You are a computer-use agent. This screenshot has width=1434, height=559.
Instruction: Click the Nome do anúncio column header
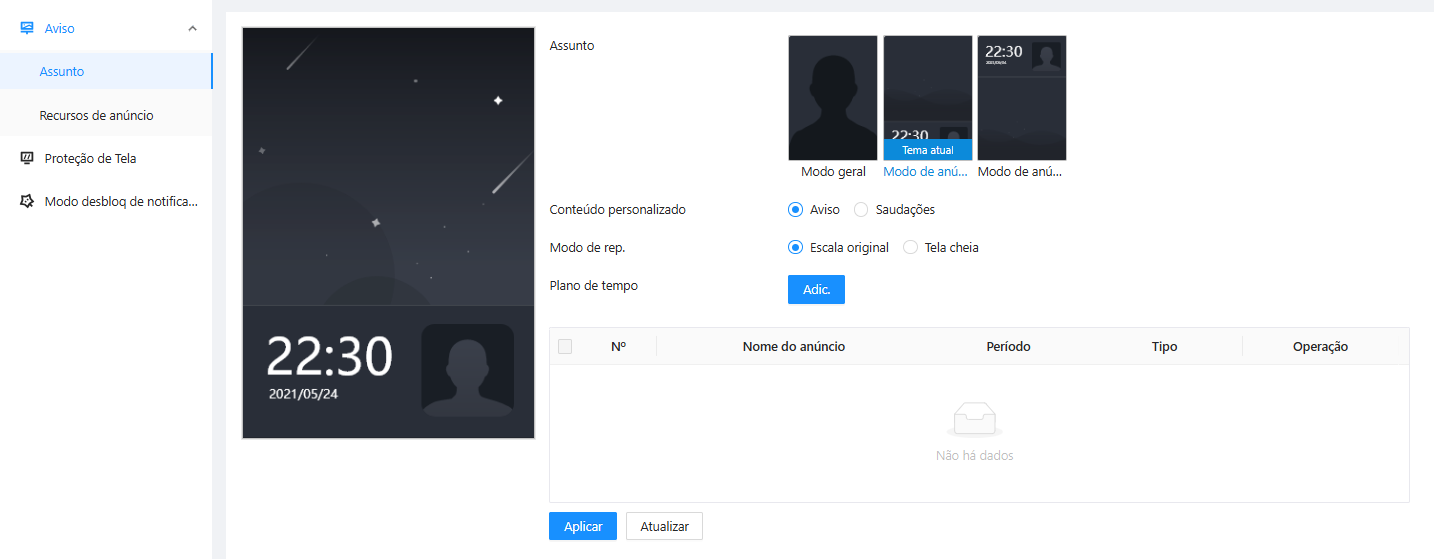(x=794, y=346)
